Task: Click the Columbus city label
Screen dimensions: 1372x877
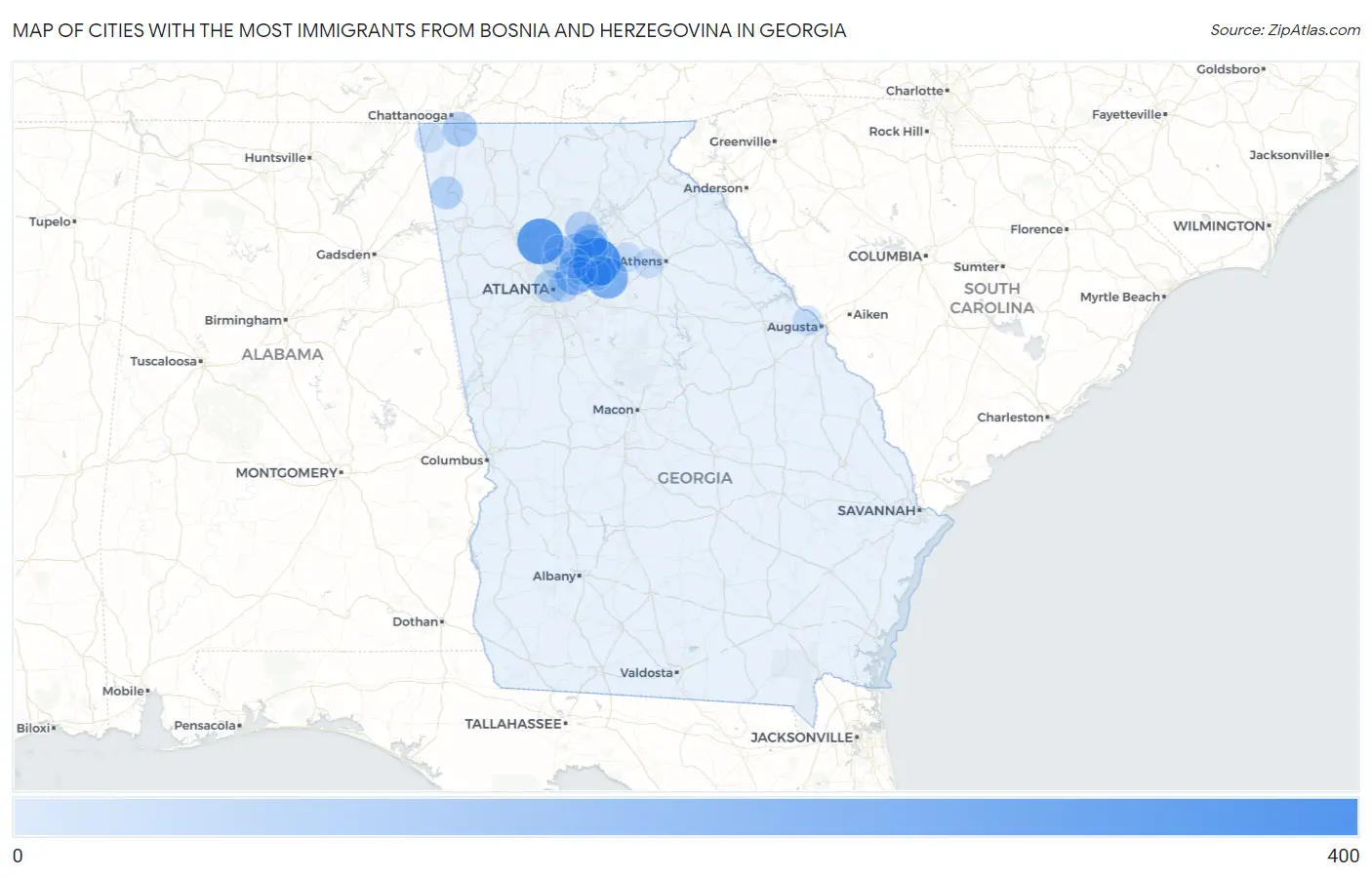Action: click(x=452, y=460)
